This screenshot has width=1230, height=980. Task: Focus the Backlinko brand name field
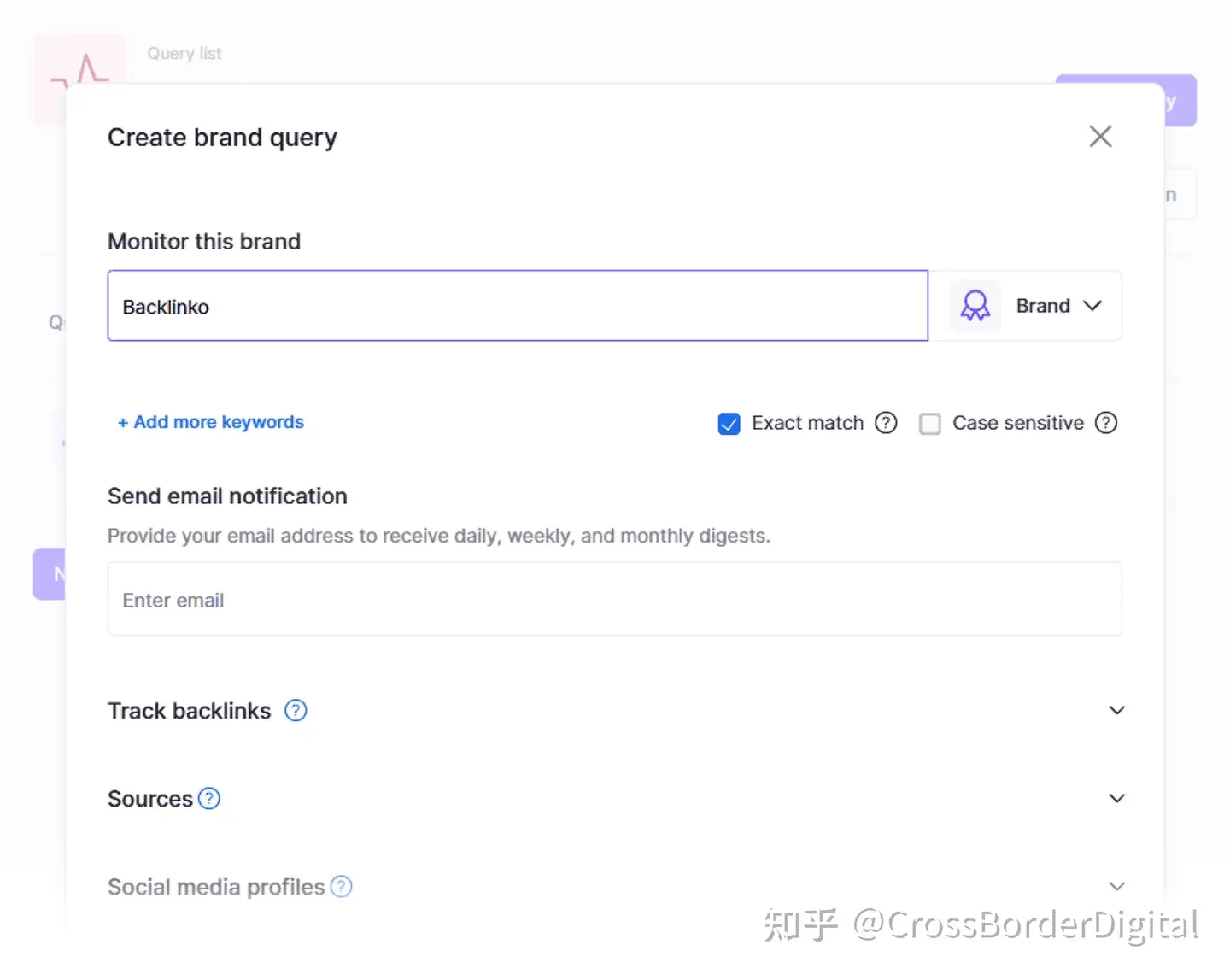coord(518,307)
